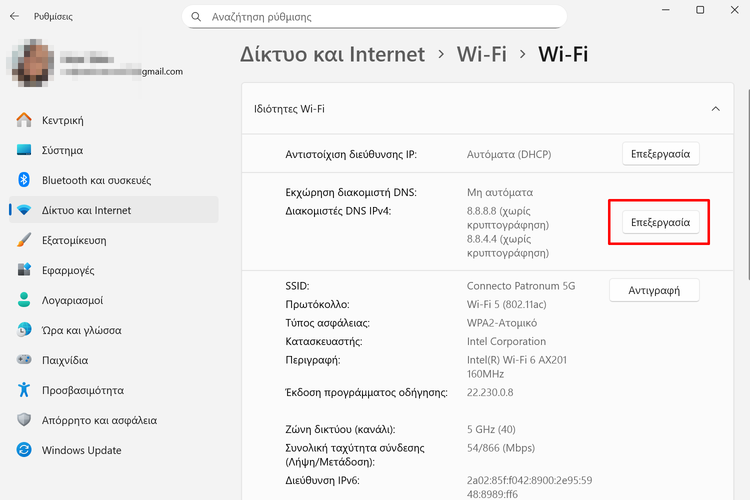Viewport: 750px width, 500px height.
Task: Open Λογαριασμοί settings section
Action: [x=72, y=300]
